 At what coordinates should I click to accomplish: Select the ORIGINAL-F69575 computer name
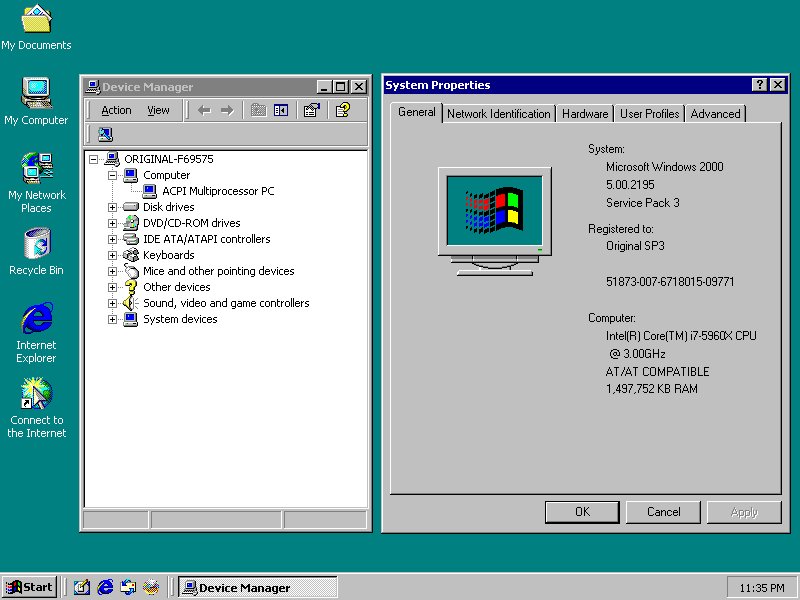click(169, 159)
